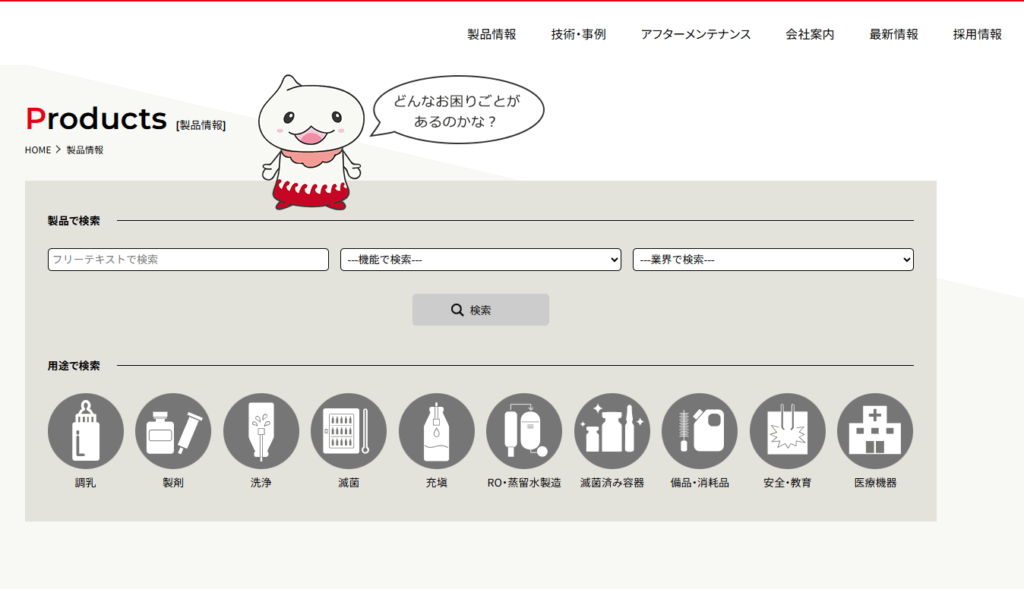Click the mascot character image
1024x589 pixels.
click(309, 142)
